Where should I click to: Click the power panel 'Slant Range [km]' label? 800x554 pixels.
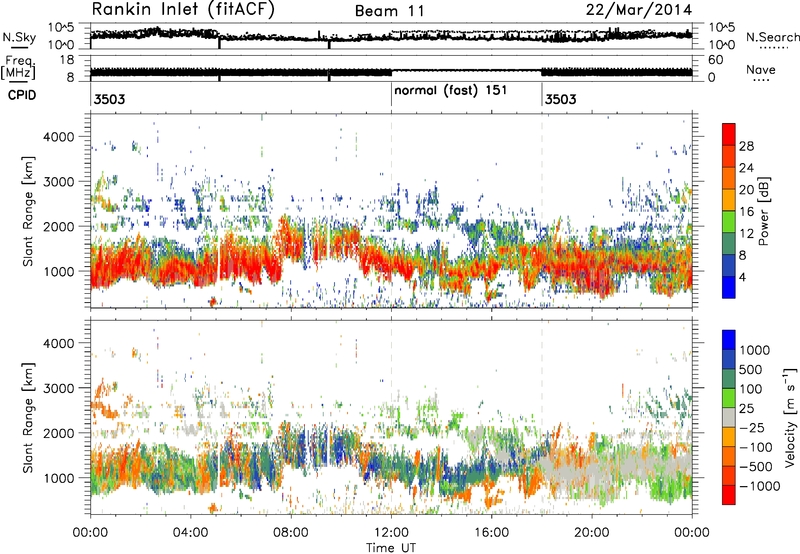[x=28, y=212]
